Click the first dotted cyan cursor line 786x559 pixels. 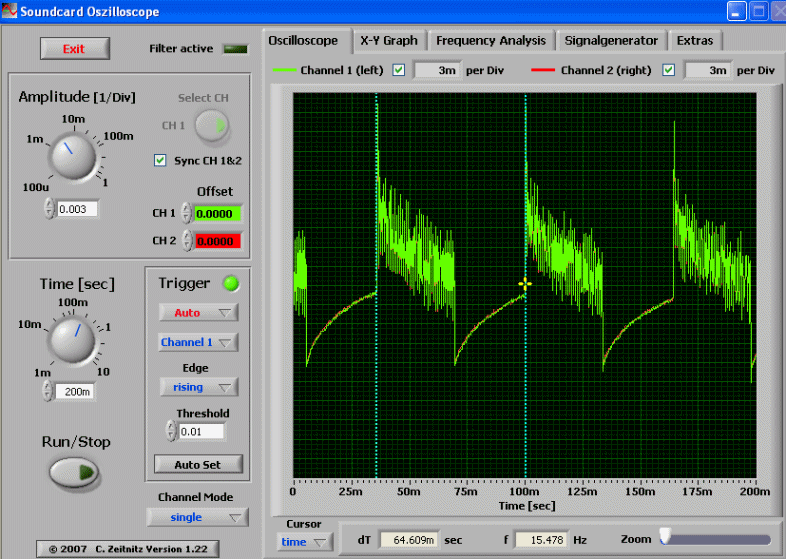376,285
